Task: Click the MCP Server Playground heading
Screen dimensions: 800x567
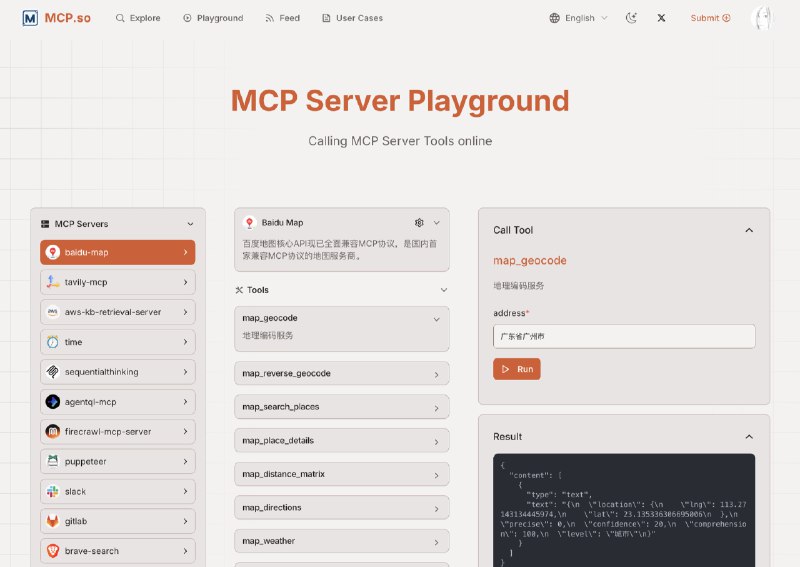Action: coord(400,101)
